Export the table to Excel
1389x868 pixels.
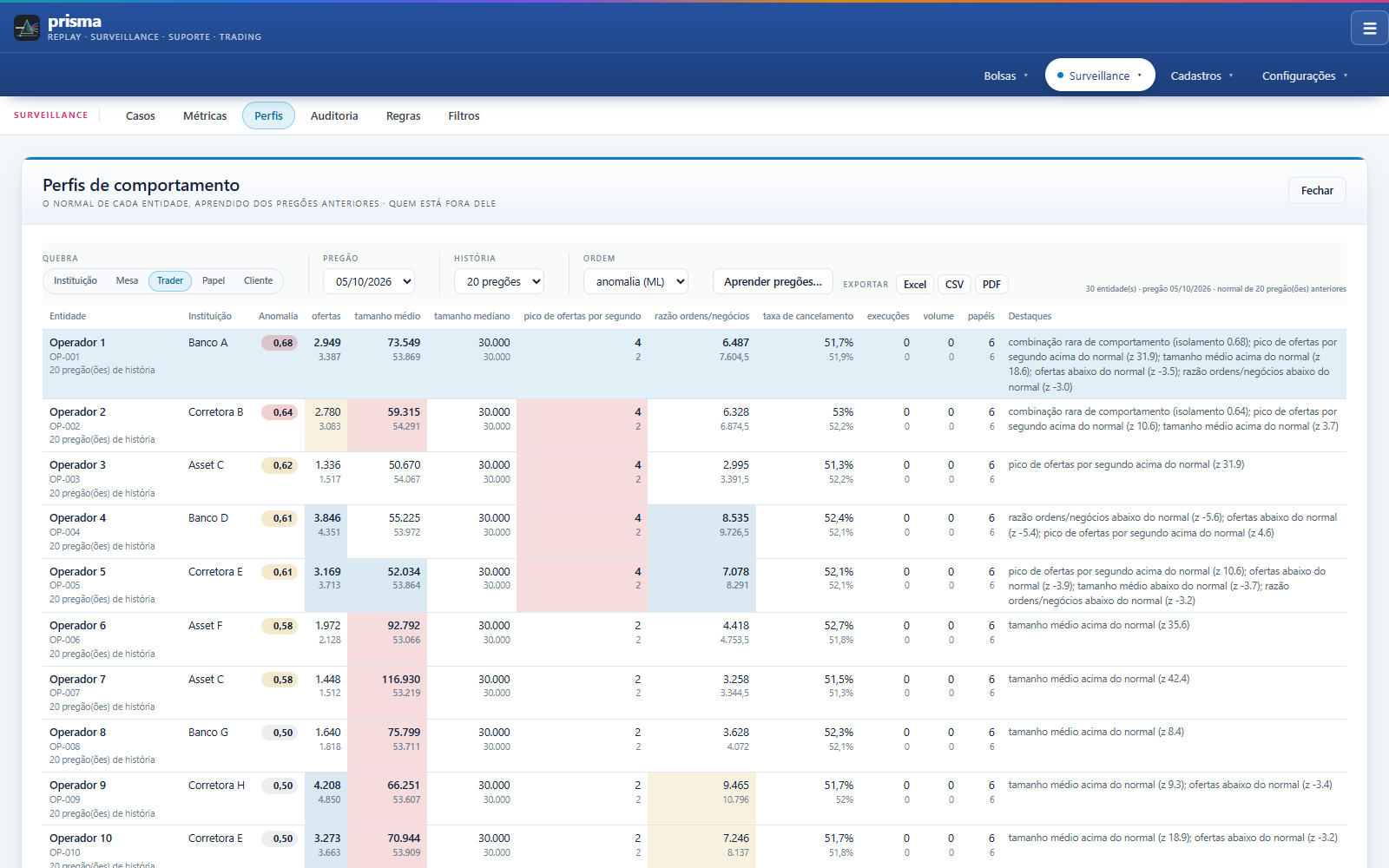tap(915, 285)
